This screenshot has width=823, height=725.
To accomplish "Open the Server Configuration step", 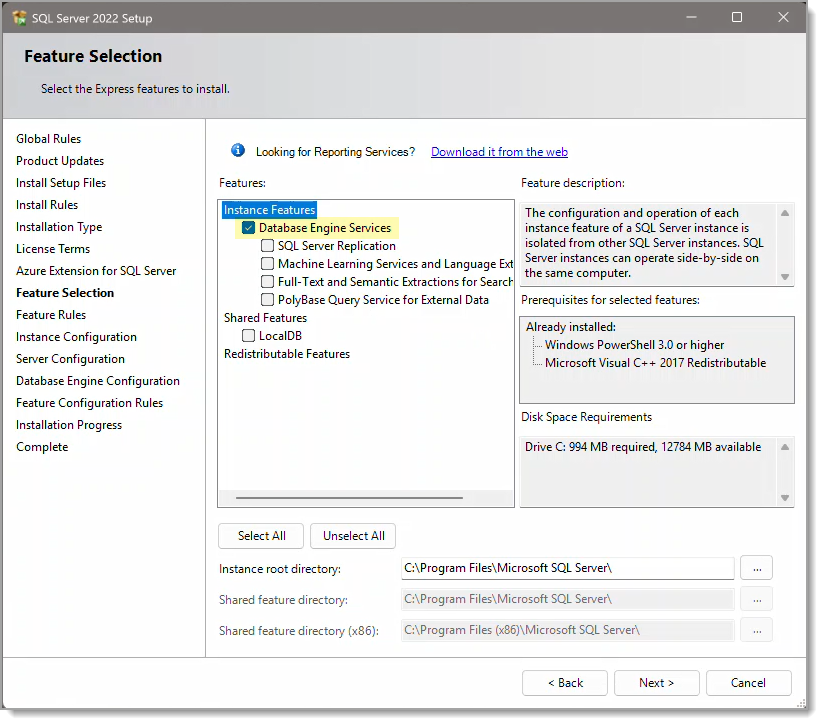I will point(70,359).
